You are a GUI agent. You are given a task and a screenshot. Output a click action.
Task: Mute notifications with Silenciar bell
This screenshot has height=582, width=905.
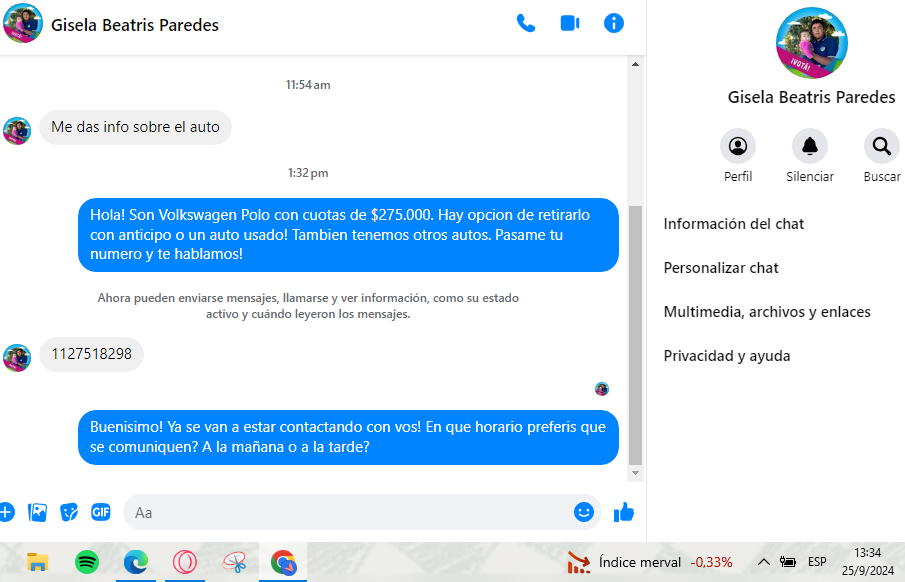tap(810, 146)
